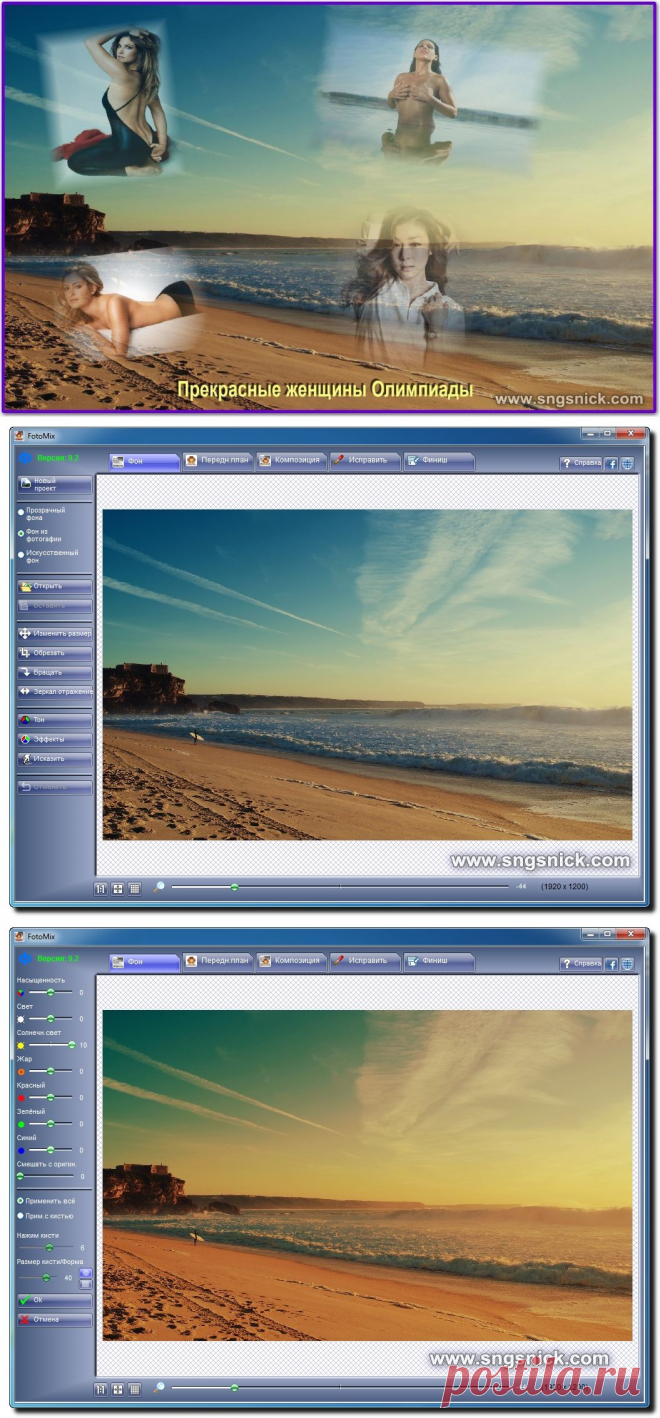Viewport: 660px width, 1418px height.
Task: Click the image canvas in the Новый проект window
Action: pos(367,675)
